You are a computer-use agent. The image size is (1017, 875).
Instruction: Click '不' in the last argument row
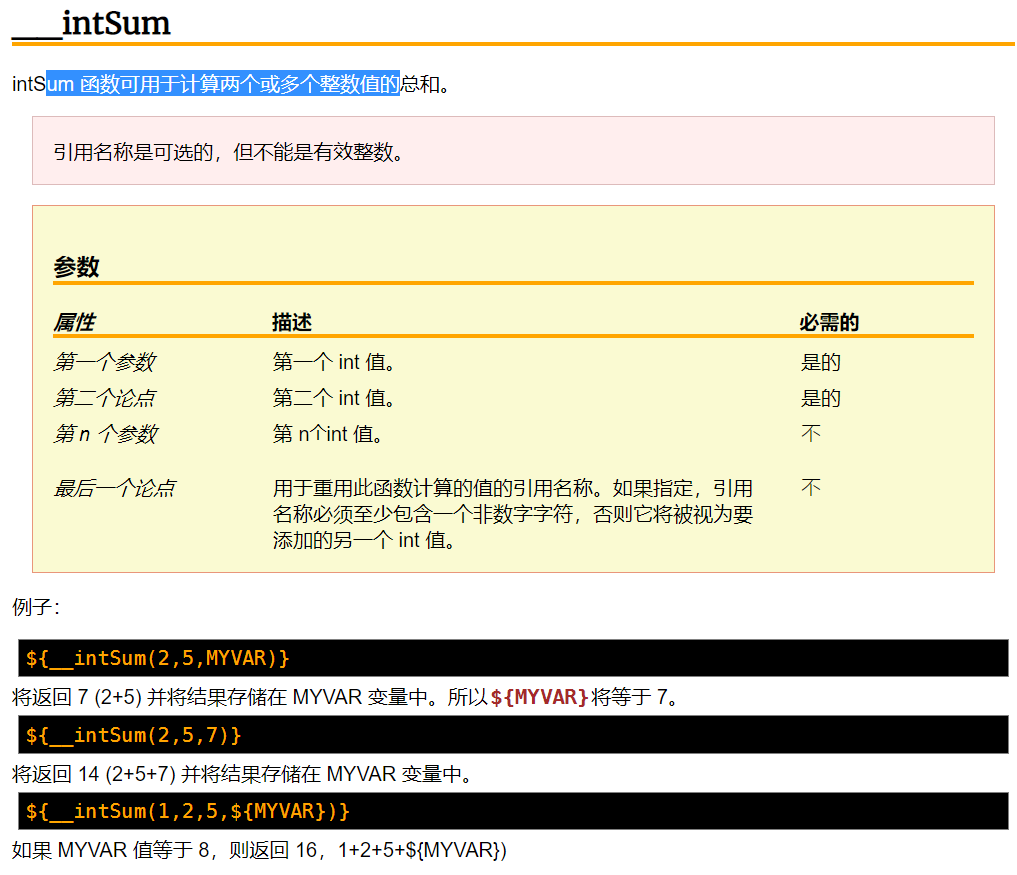(811, 488)
